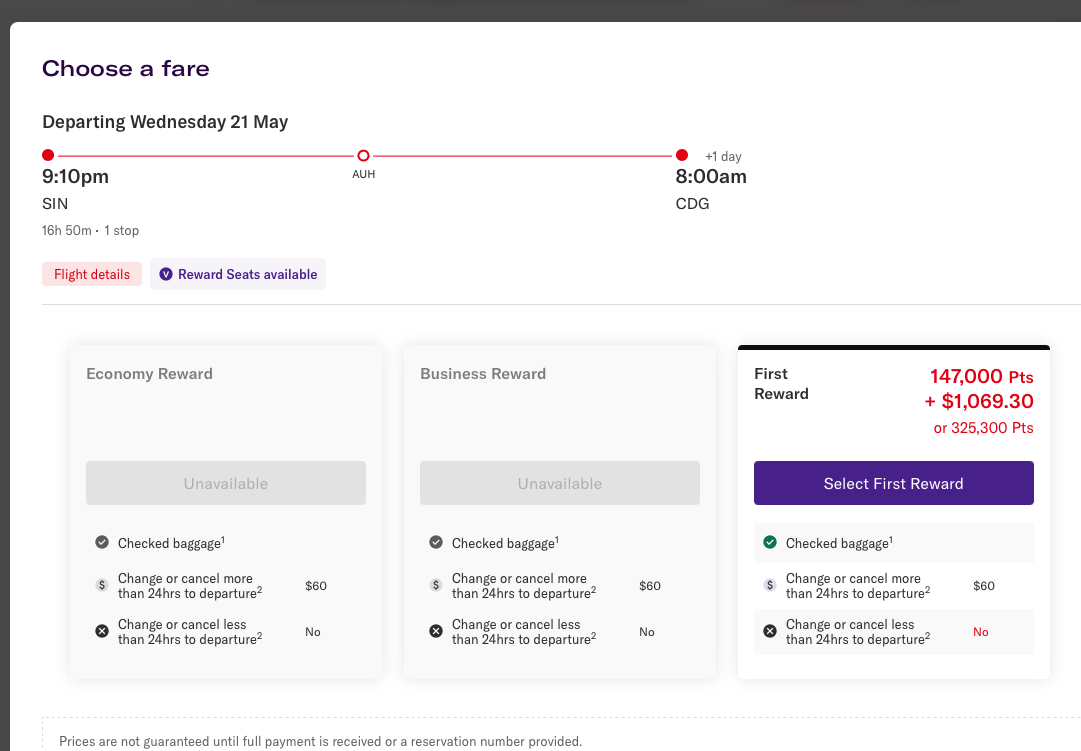Screen dimensions: 1081x751
Task: Click the '+1 day' label
Action: [723, 157]
